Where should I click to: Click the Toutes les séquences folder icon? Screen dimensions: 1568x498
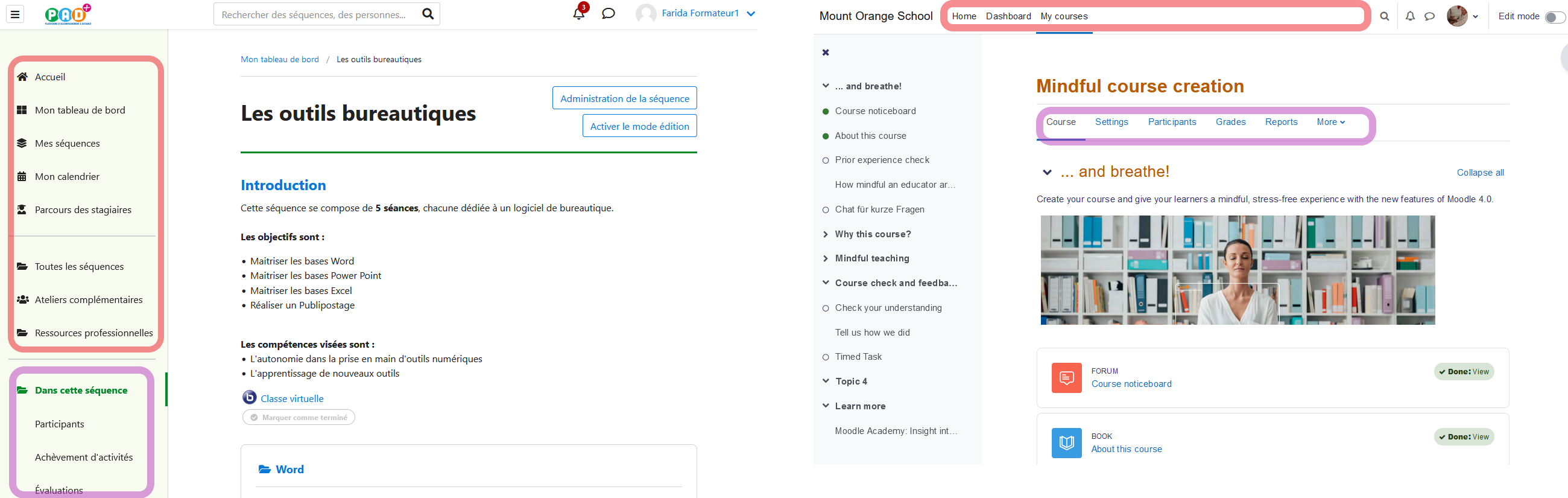[22, 266]
